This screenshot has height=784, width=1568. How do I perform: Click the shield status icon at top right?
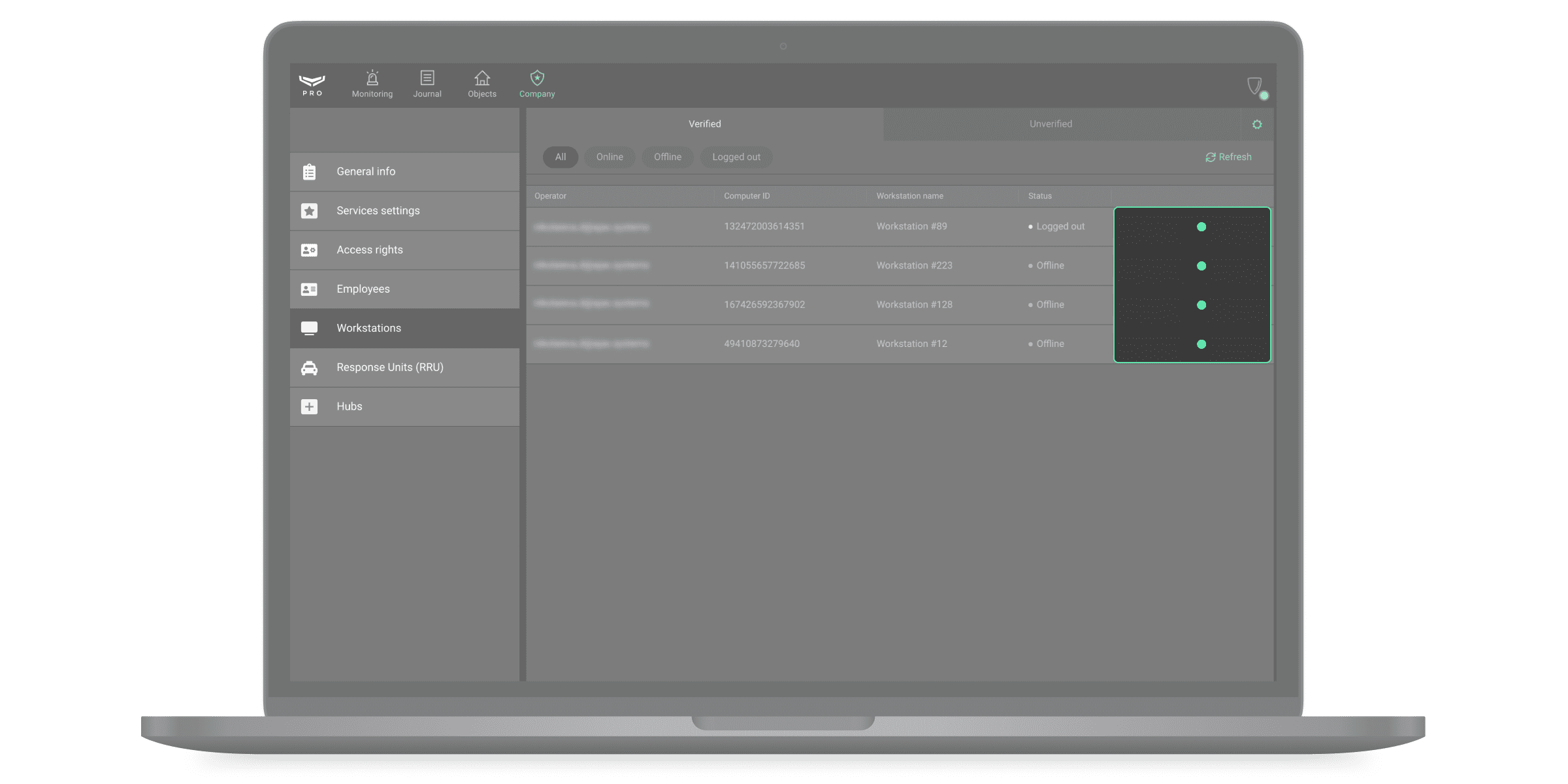point(1256,87)
